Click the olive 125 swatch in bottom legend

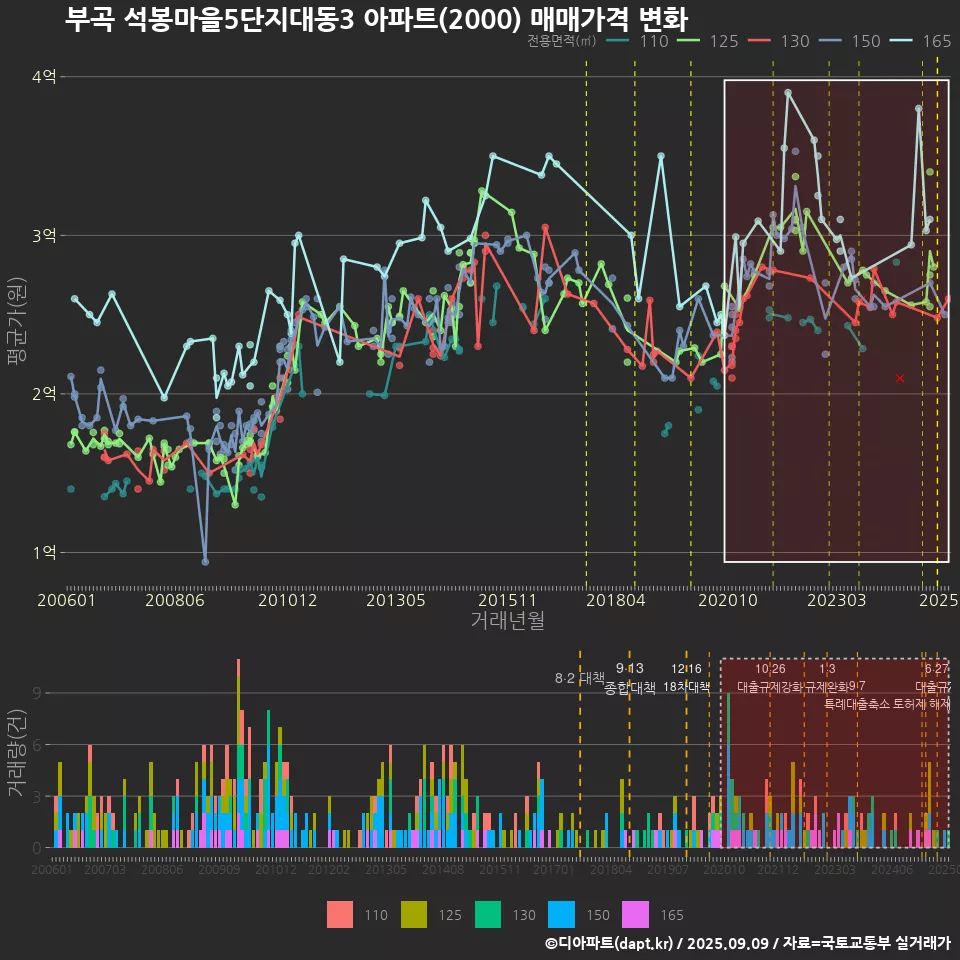414,915
